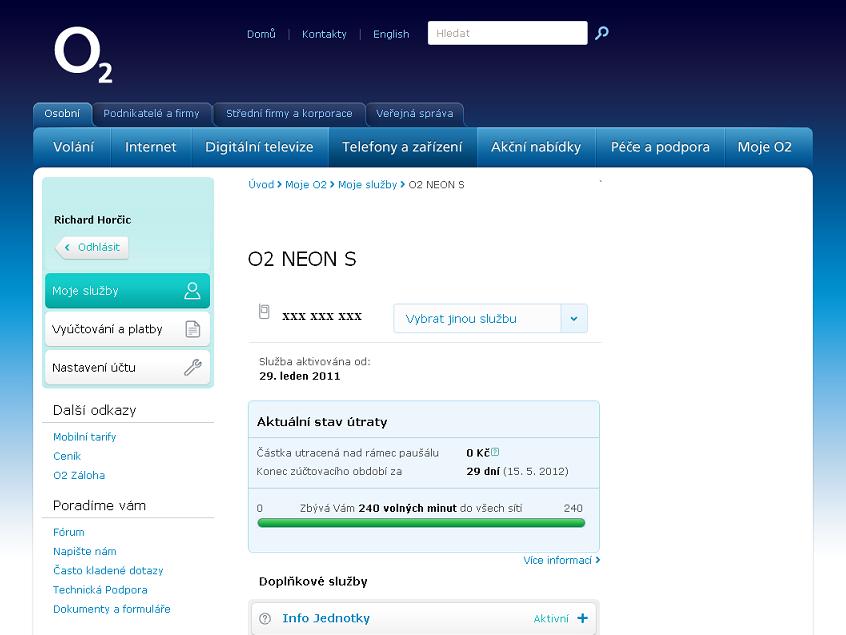846x635 pixels.
Task: Switch language to English
Action: [391, 34]
